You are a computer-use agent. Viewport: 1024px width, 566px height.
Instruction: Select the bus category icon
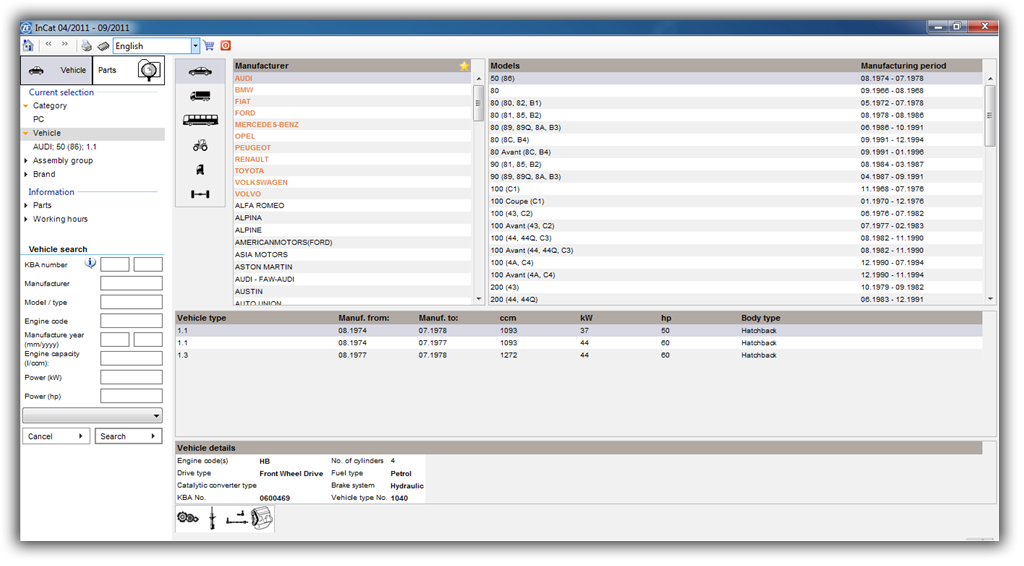click(200, 120)
